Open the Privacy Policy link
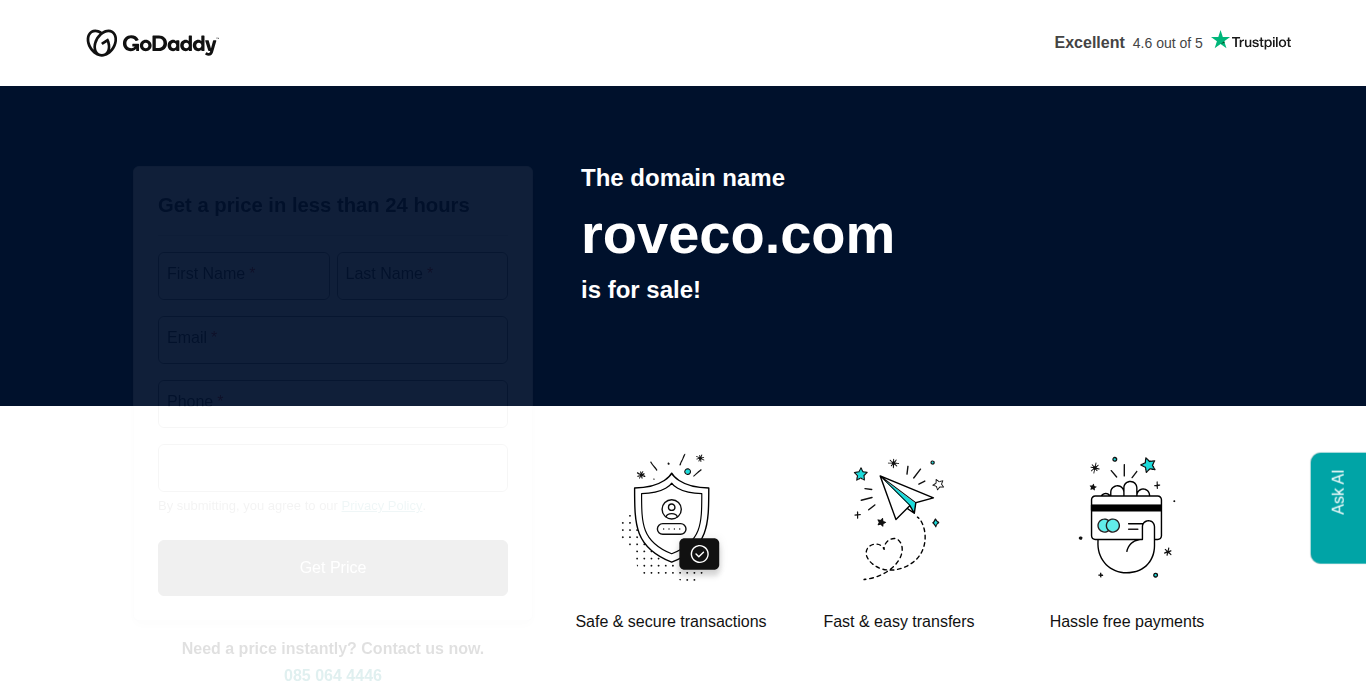This screenshot has height=681, width=1366. [x=381, y=506]
